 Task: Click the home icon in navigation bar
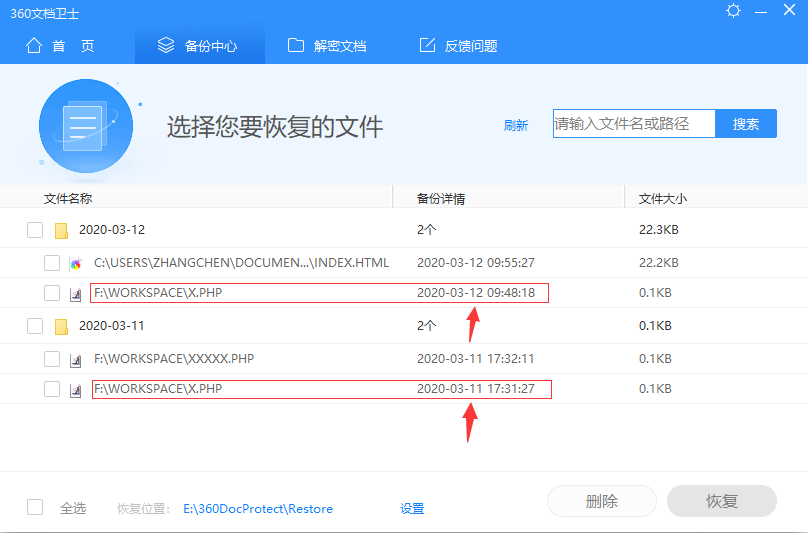pyautogui.click(x=35, y=46)
